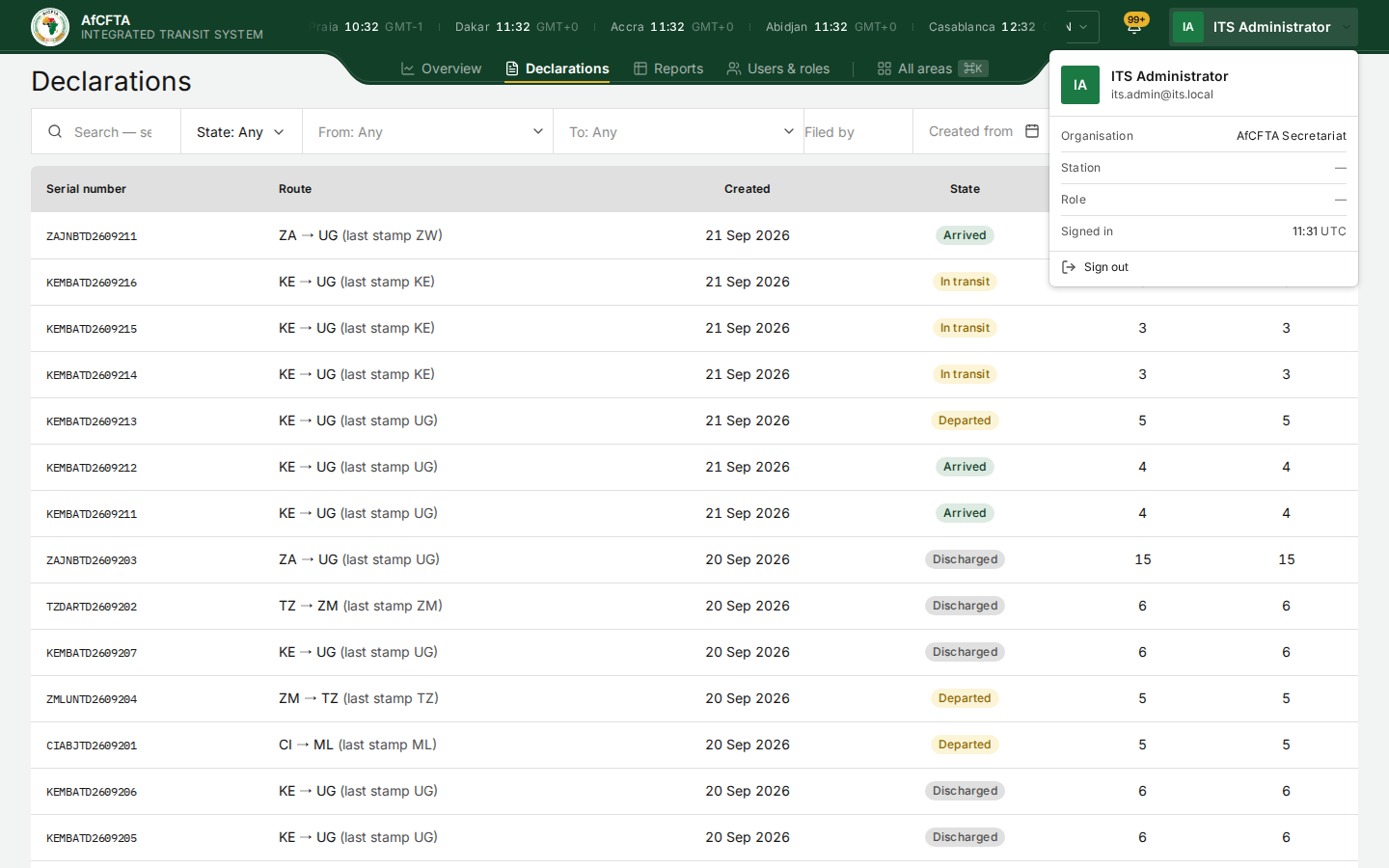This screenshot has width=1389, height=868.
Task: Open declaration KEMBATD2609211
Action: point(92,514)
